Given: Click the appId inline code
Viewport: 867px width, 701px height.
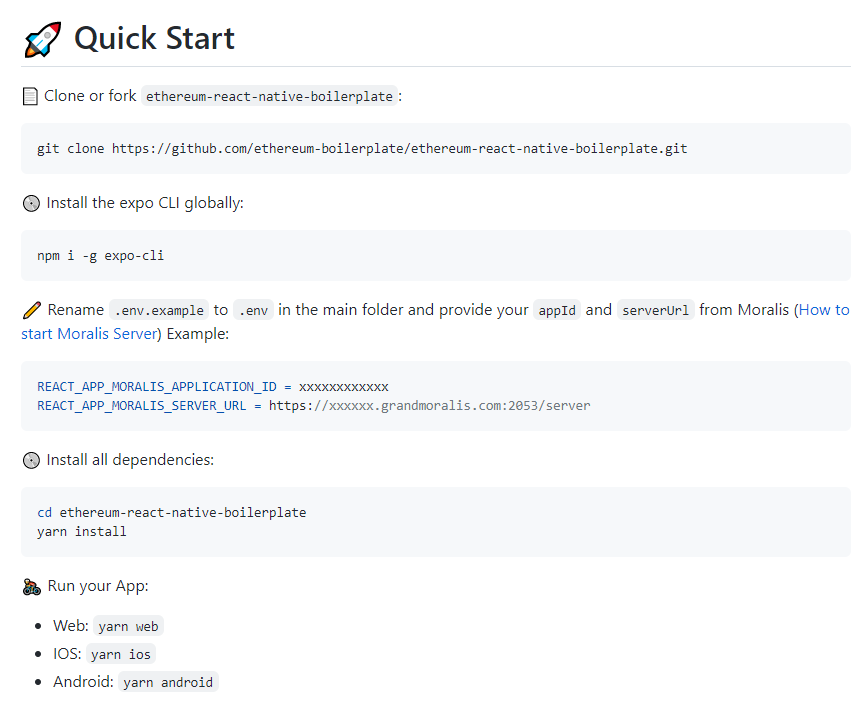Looking at the screenshot, I should pos(557,310).
